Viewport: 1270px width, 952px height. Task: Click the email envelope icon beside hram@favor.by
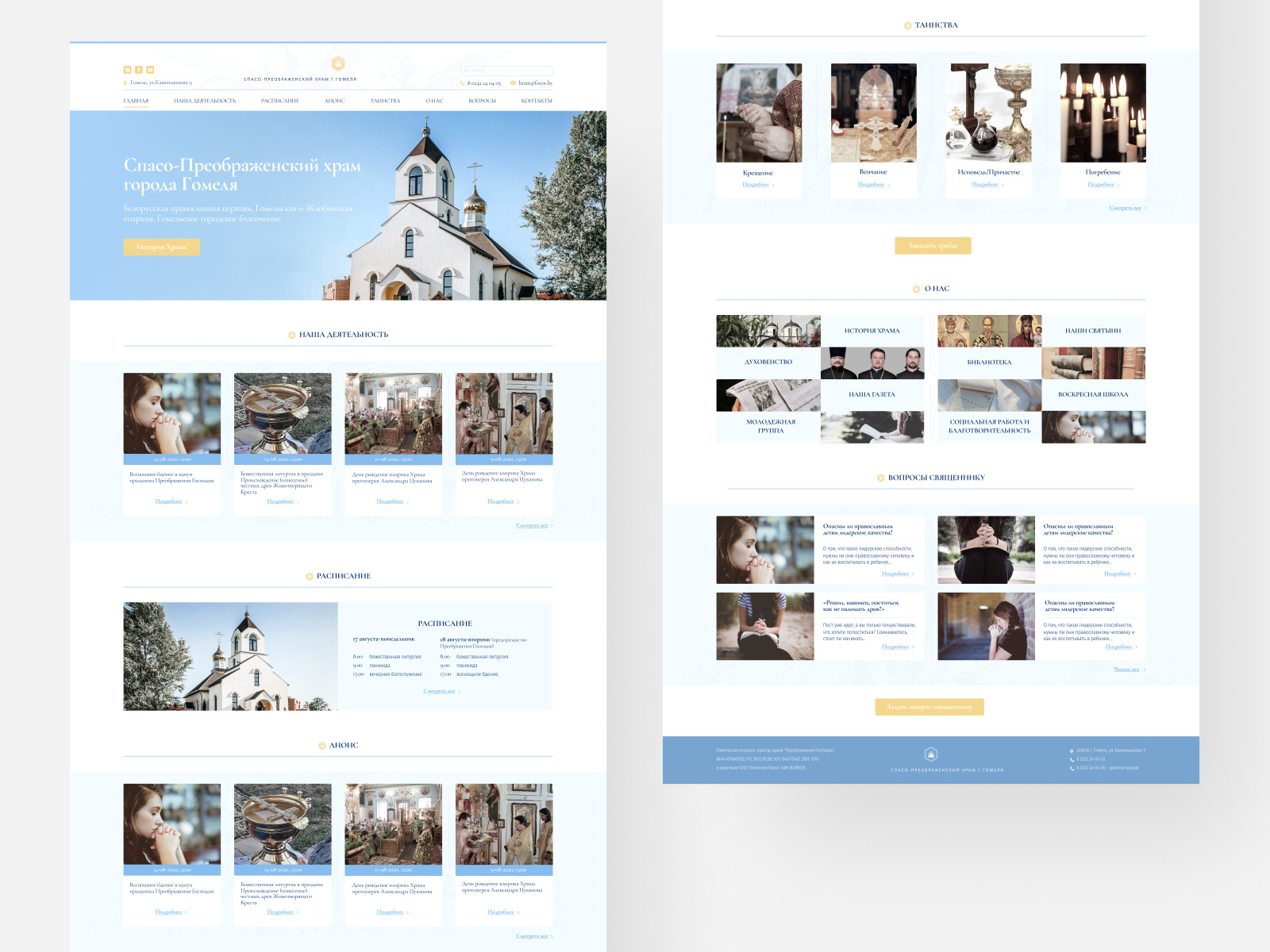pyautogui.click(x=512, y=82)
